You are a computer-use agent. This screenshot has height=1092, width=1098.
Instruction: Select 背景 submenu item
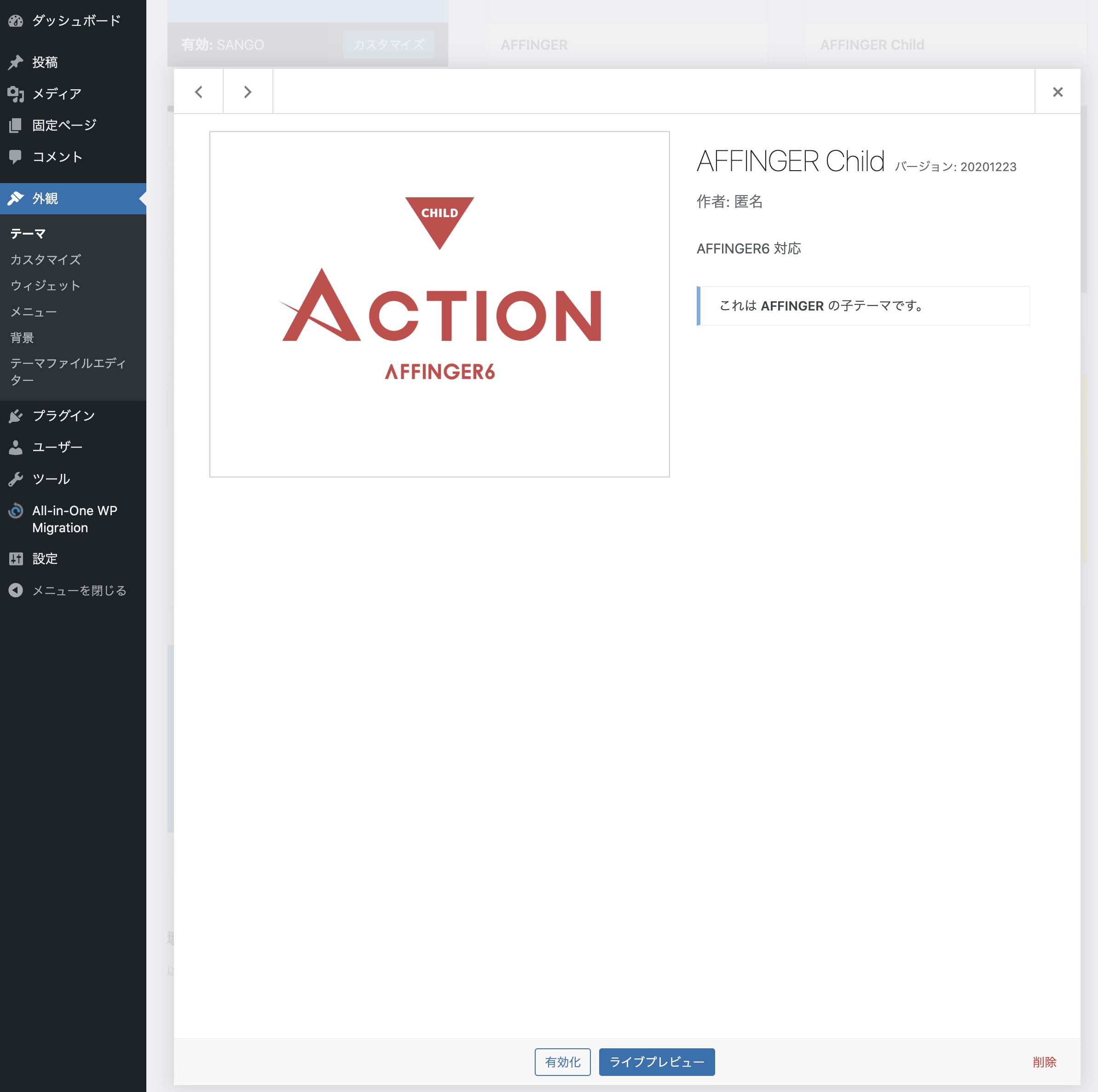22,338
